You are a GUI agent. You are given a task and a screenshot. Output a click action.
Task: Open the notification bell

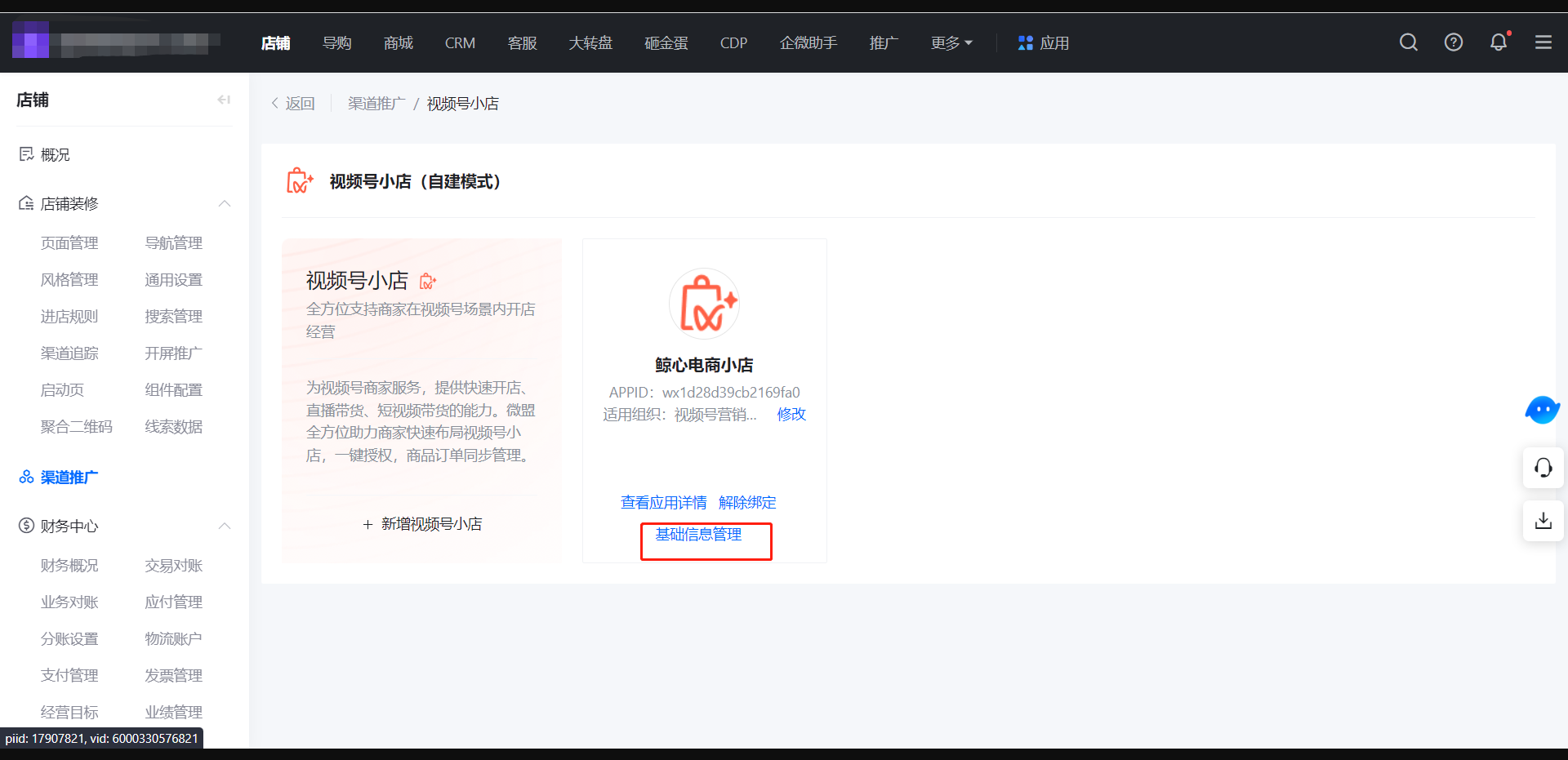click(x=1499, y=42)
